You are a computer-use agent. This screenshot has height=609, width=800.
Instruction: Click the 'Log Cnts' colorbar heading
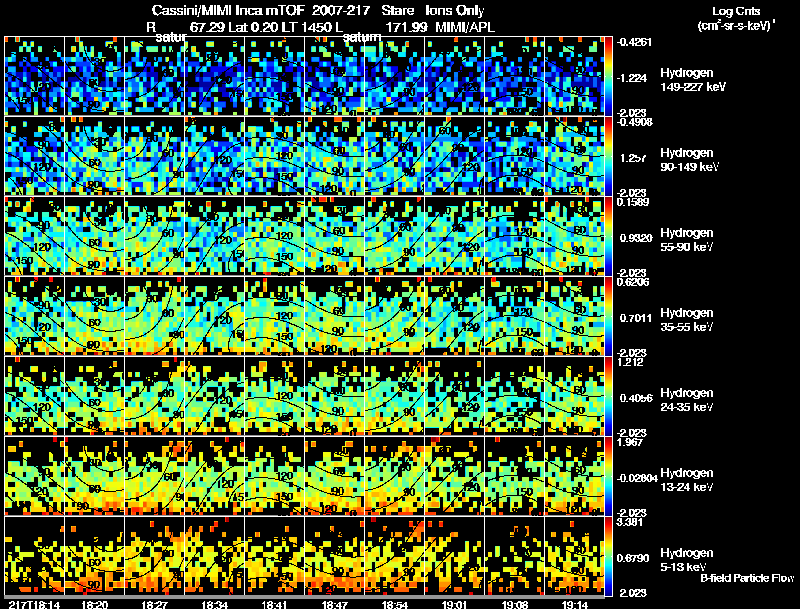(736, 11)
